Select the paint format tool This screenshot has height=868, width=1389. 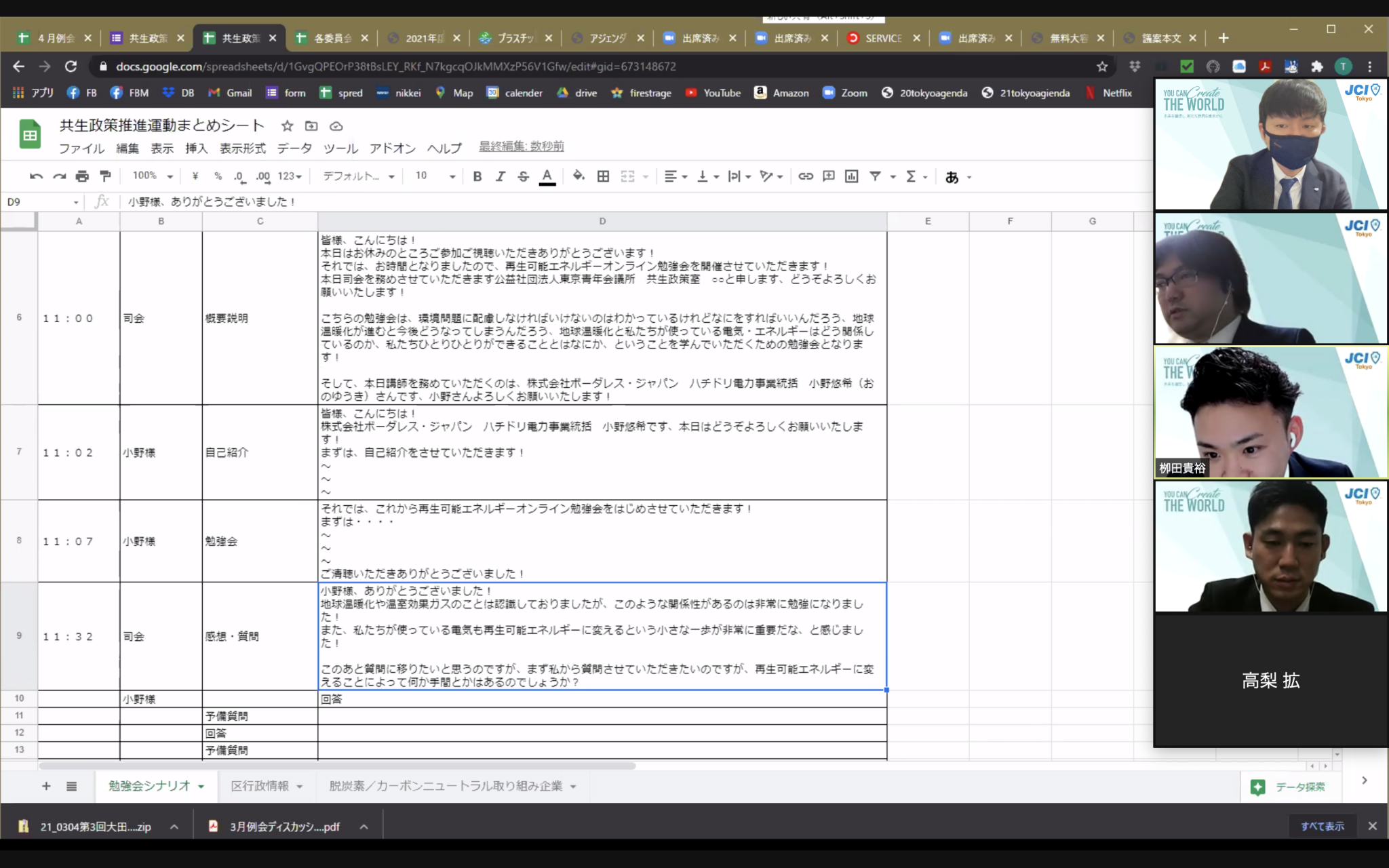(105, 176)
